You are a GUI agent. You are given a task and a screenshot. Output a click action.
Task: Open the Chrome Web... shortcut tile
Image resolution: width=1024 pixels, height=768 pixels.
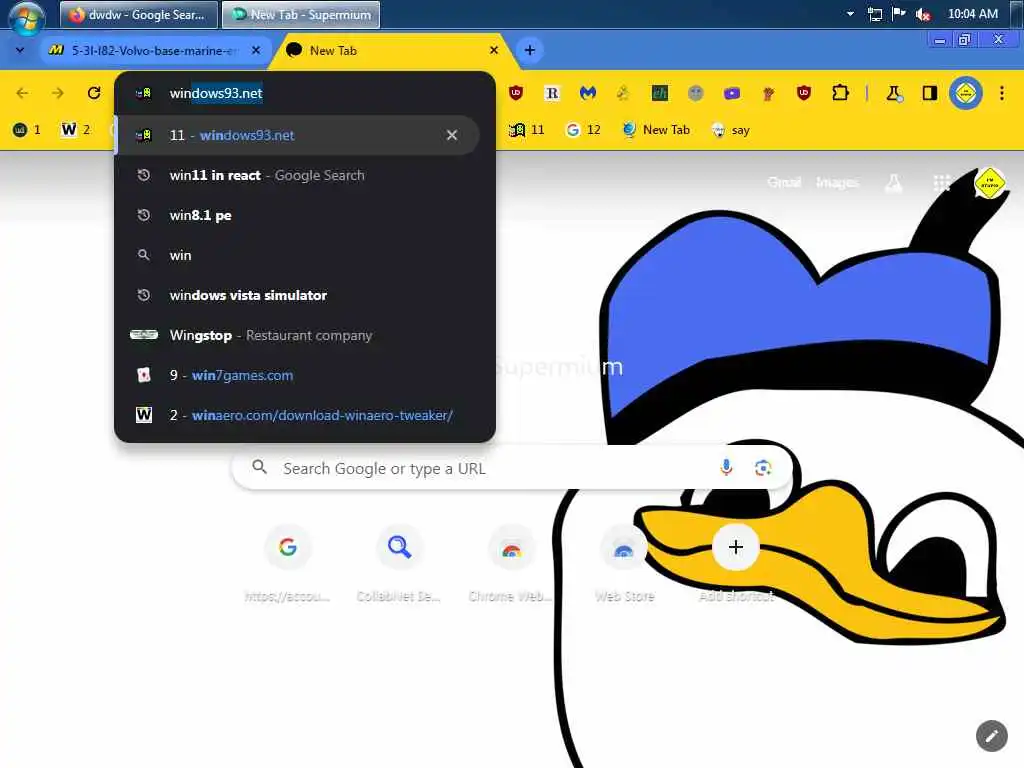pos(511,563)
